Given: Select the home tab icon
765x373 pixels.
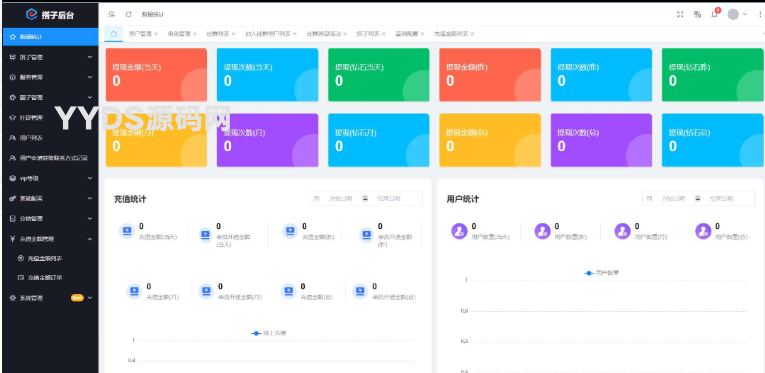Looking at the screenshot, I should (114, 34).
